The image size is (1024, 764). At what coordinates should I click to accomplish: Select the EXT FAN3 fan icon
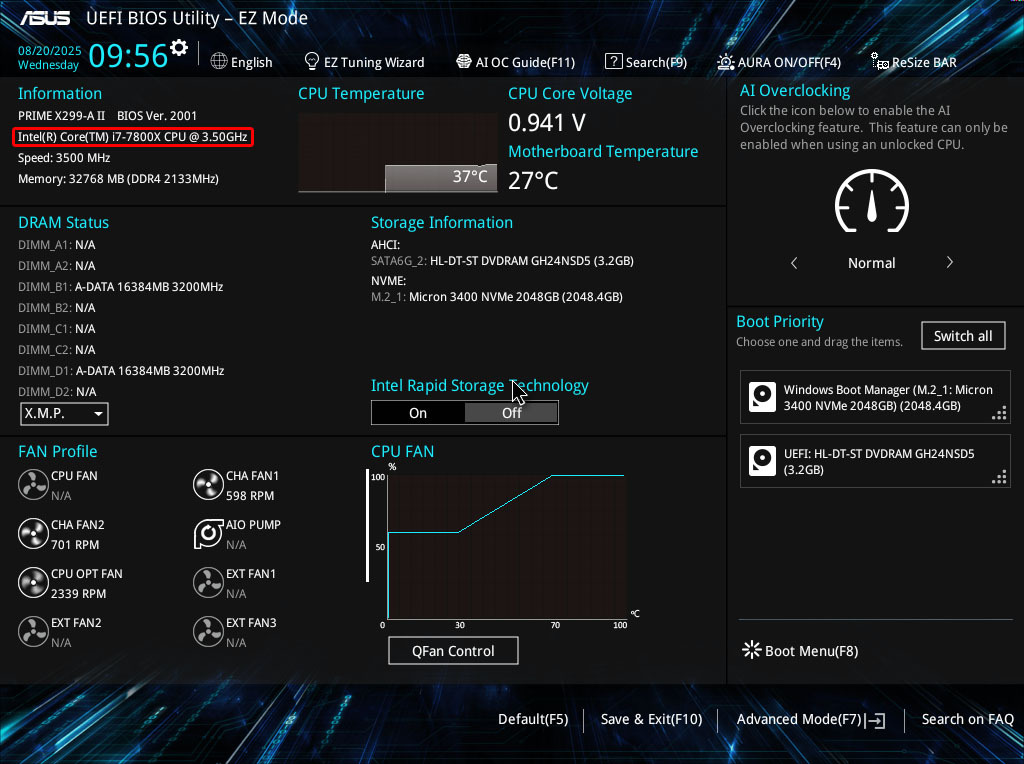pyautogui.click(x=208, y=632)
